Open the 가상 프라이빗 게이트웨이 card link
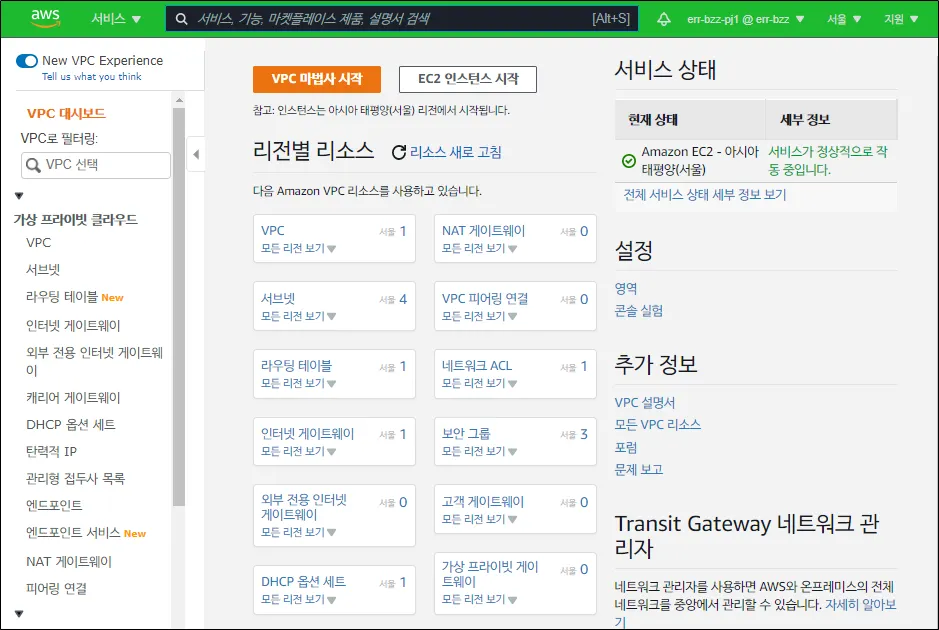 [490, 574]
